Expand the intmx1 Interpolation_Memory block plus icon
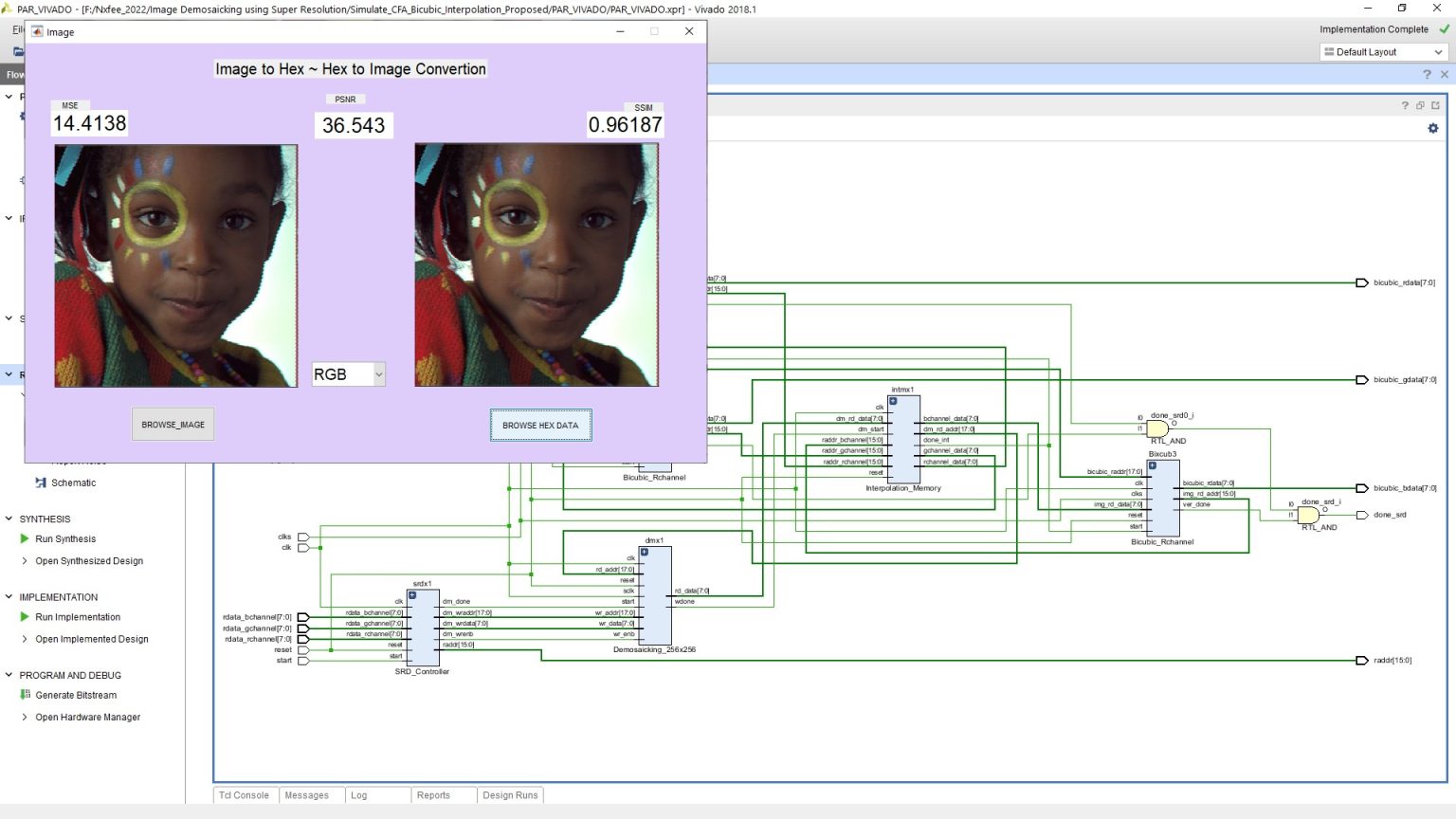Viewport: 1456px width, 819px height. coord(893,401)
